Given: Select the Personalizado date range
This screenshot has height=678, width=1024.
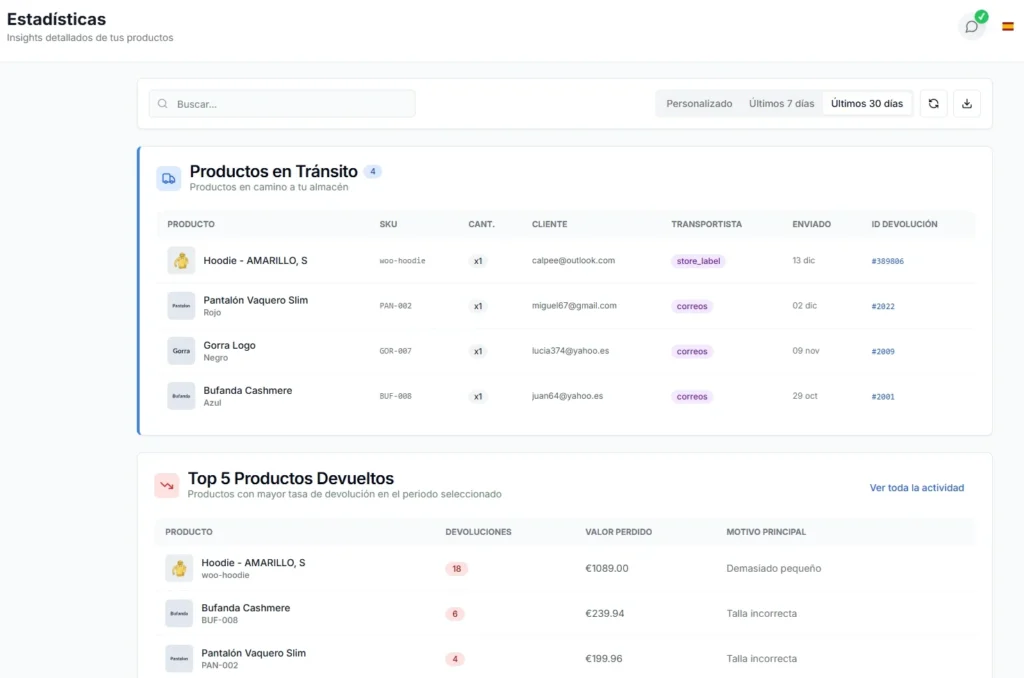Looking at the screenshot, I should tap(699, 104).
